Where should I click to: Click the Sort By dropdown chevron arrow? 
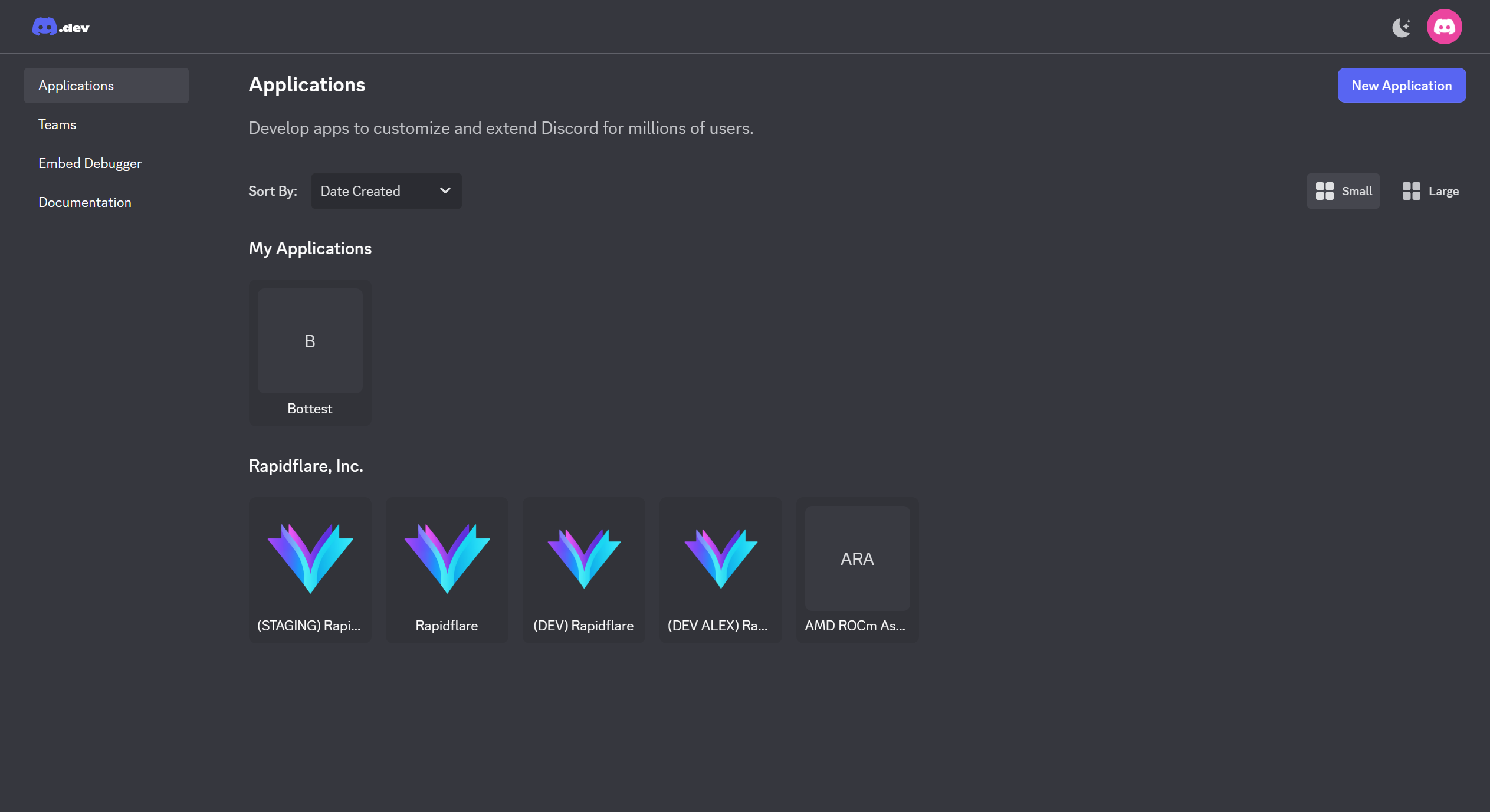(445, 190)
